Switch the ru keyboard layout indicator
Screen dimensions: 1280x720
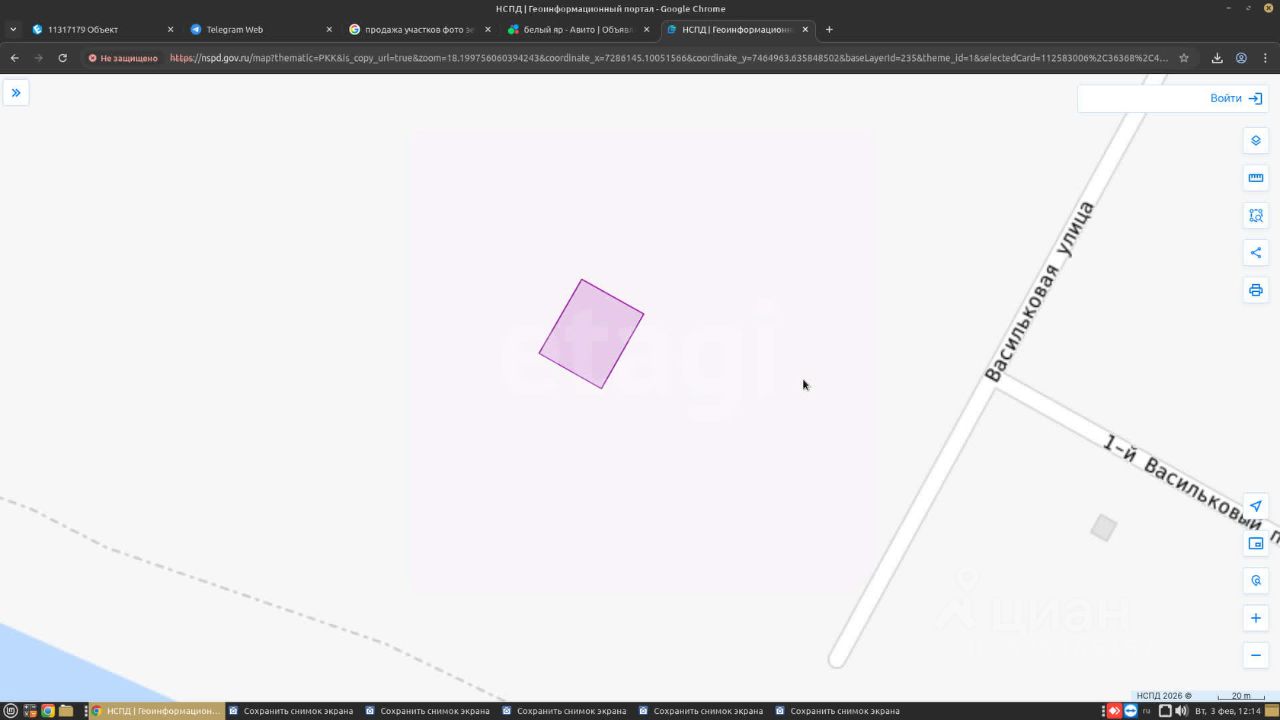click(1147, 711)
